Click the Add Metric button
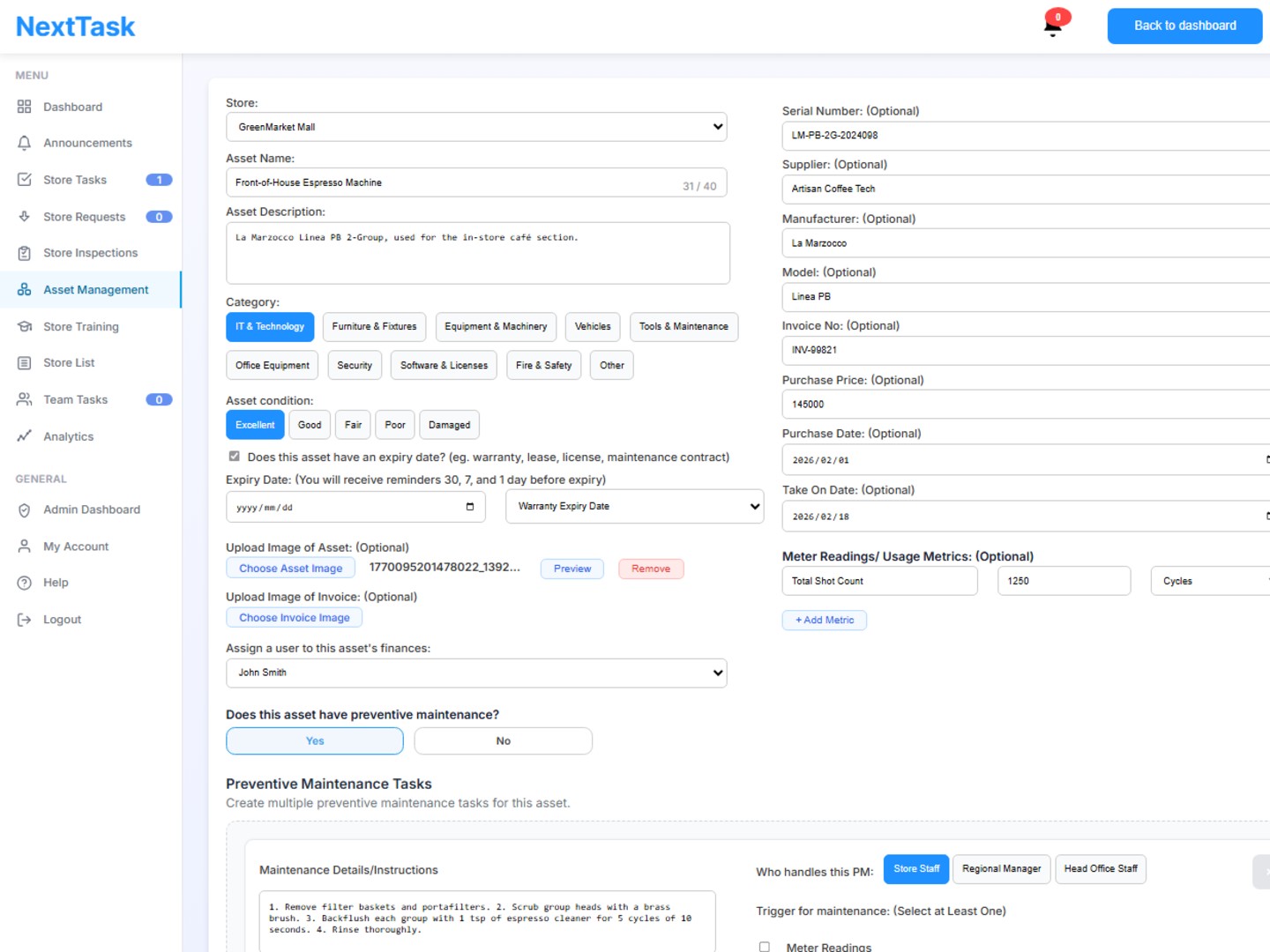 [825, 621]
